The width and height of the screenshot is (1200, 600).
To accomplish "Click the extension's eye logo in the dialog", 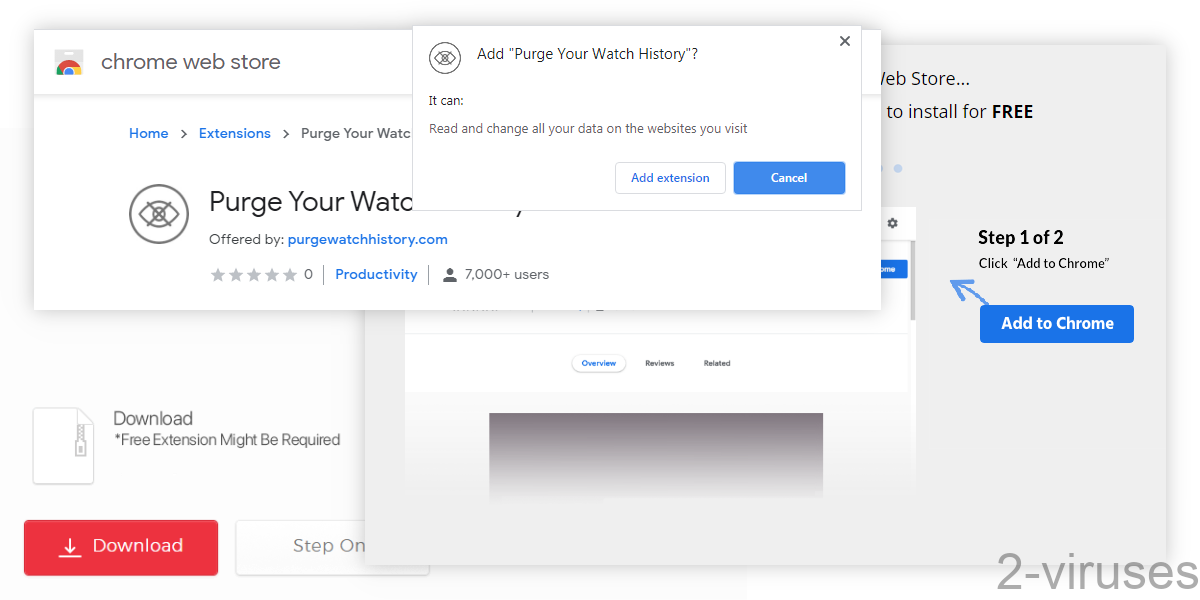I will pyautogui.click(x=445, y=58).
